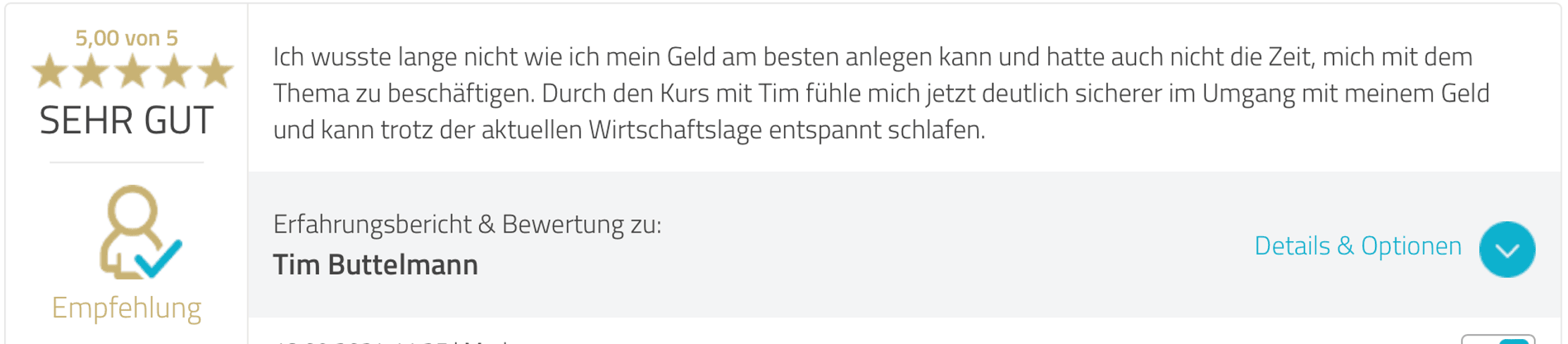Click the 5,00 von 5 score
This screenshot has width=1568, height=344.
pos(127,38)
